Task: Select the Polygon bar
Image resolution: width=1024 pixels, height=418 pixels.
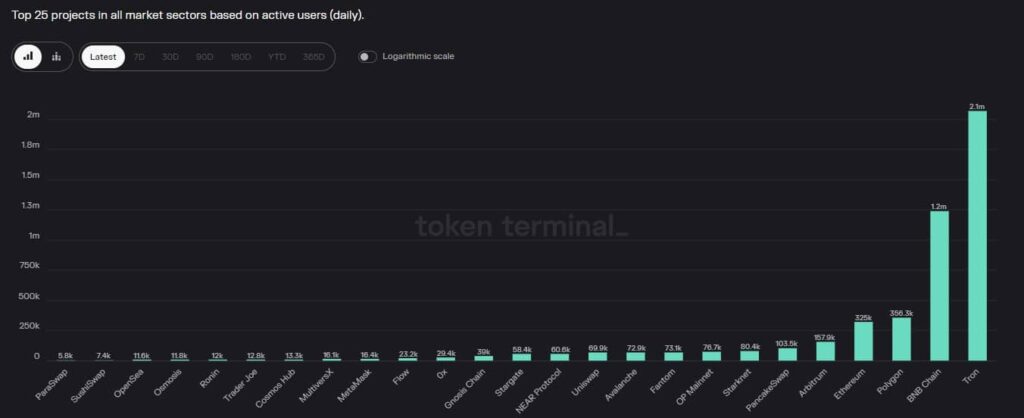Action: pyautogui.click(x=901, y=339)
